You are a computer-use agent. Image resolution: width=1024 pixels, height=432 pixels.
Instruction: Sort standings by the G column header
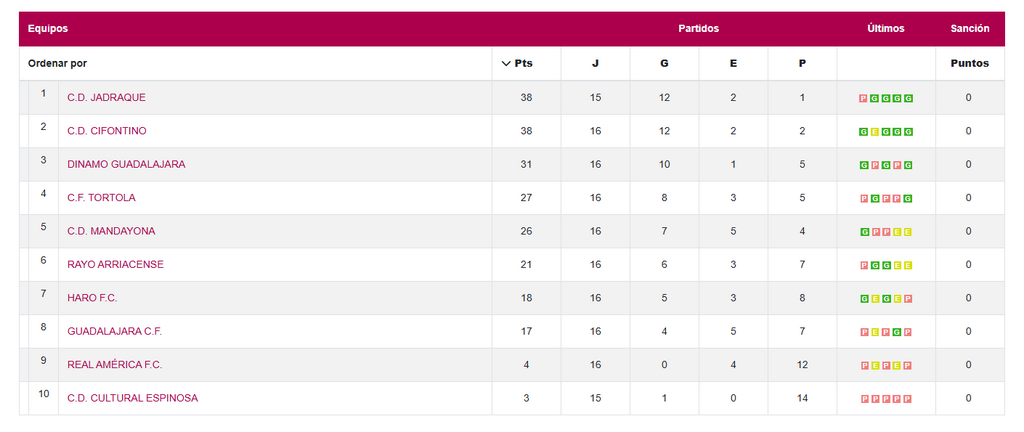664,64
